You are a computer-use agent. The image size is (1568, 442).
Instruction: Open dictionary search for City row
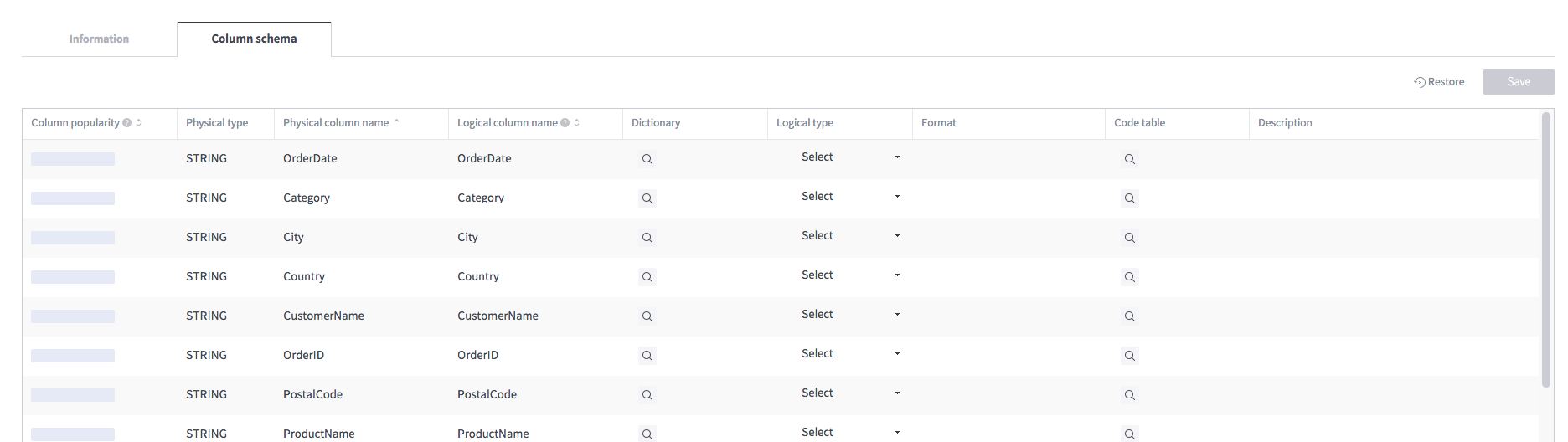tap(647, 238)
